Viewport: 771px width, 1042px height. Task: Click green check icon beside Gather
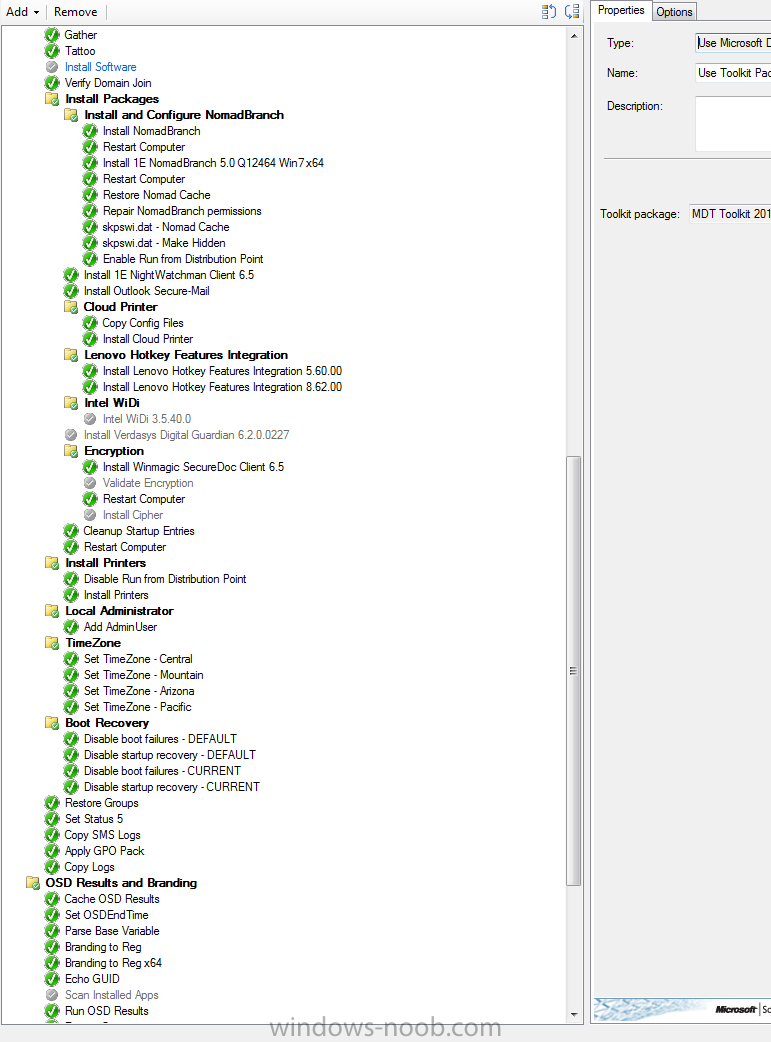pyautogui.click(x=52, y=35)
